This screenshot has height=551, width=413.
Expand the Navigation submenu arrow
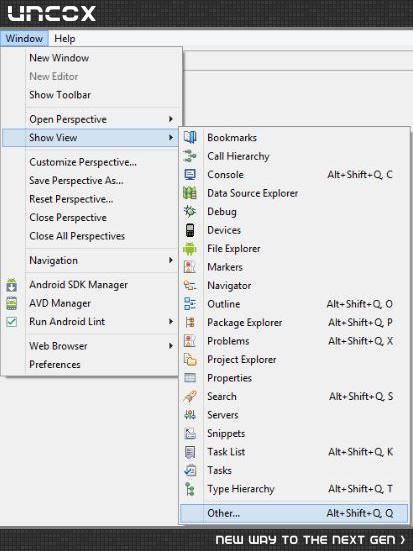coord(170,260)
